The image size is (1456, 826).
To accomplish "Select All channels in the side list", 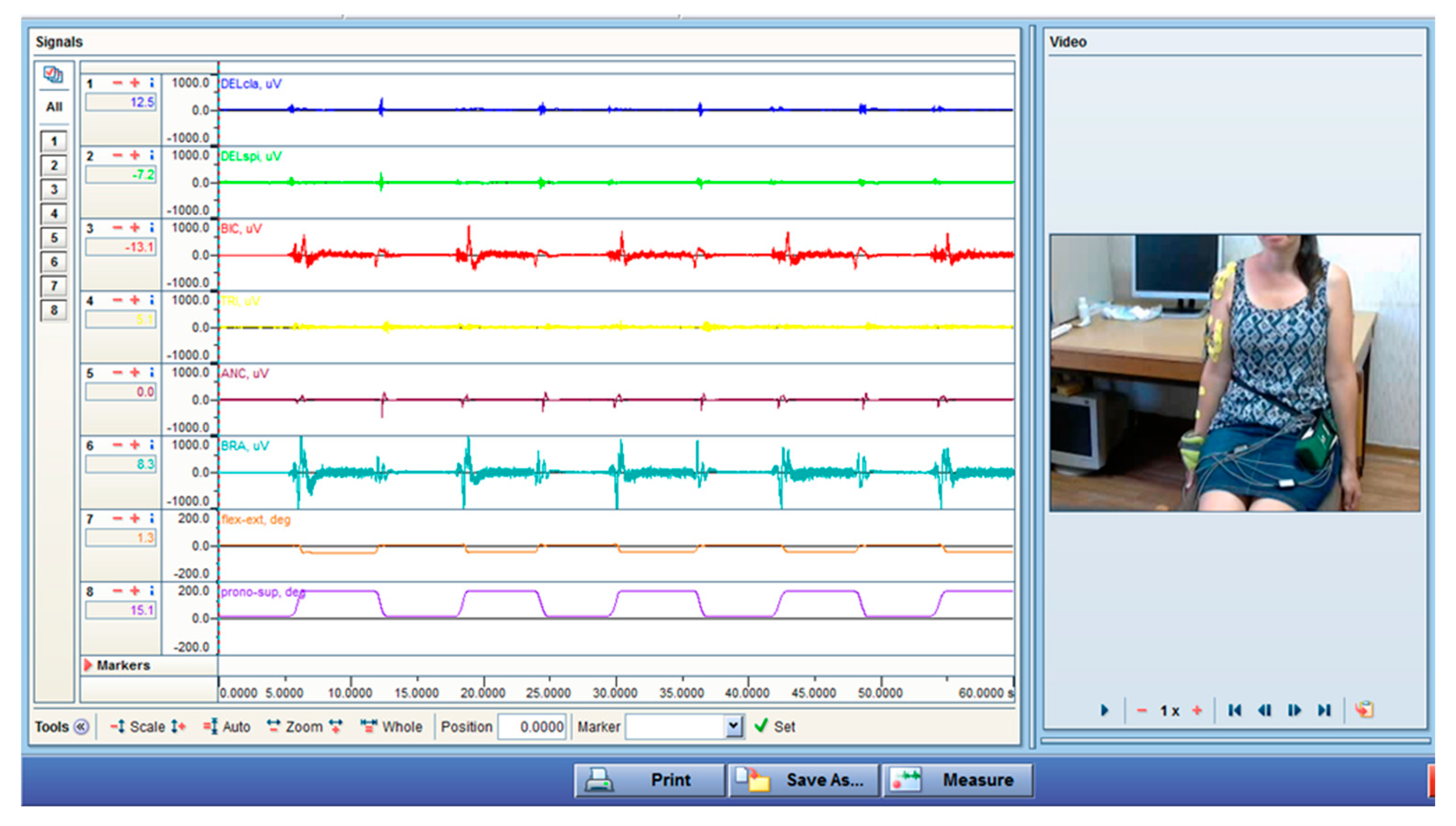I will [54, 107].
